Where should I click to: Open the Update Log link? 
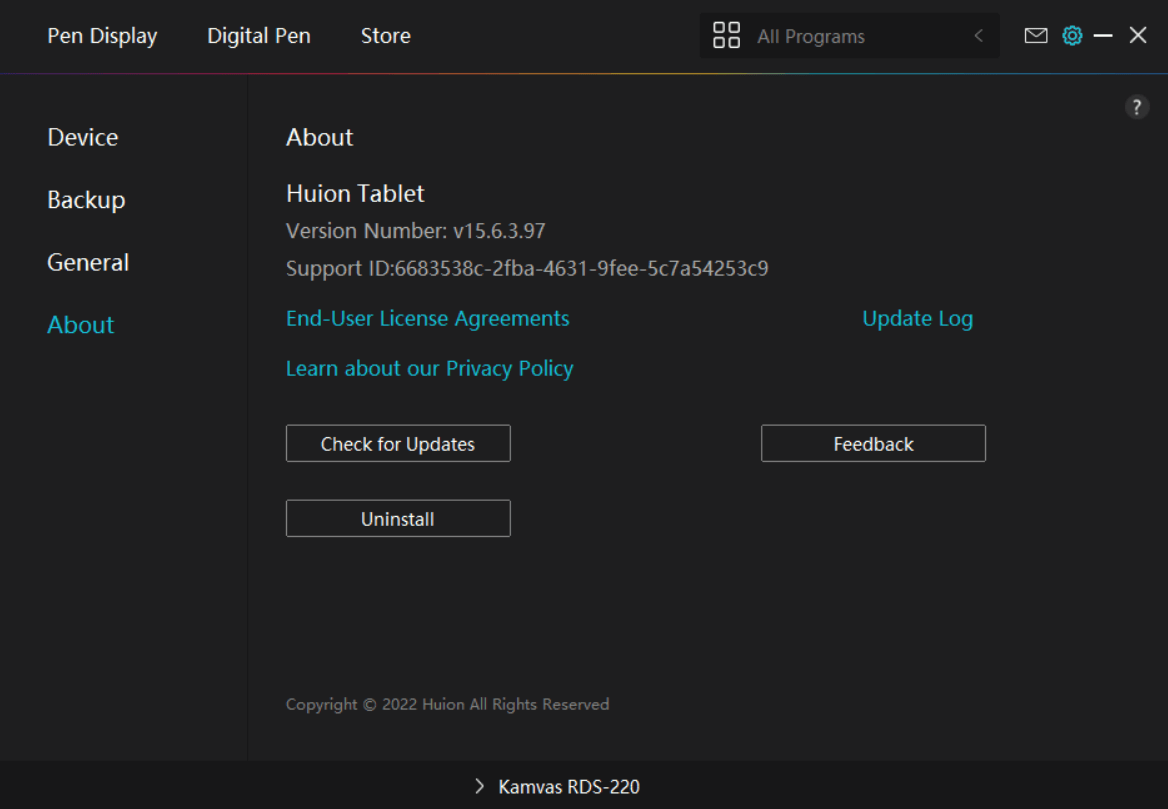pos(918,319)
